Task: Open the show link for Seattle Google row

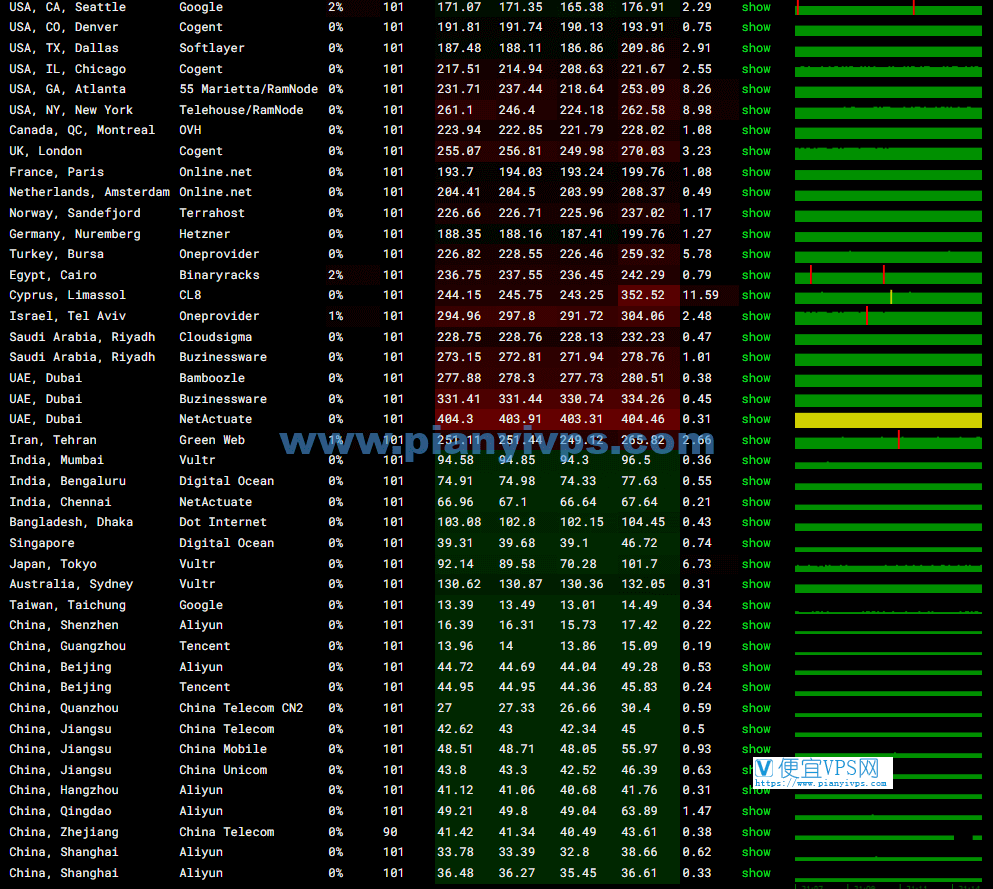Action: tap(756, 7)
